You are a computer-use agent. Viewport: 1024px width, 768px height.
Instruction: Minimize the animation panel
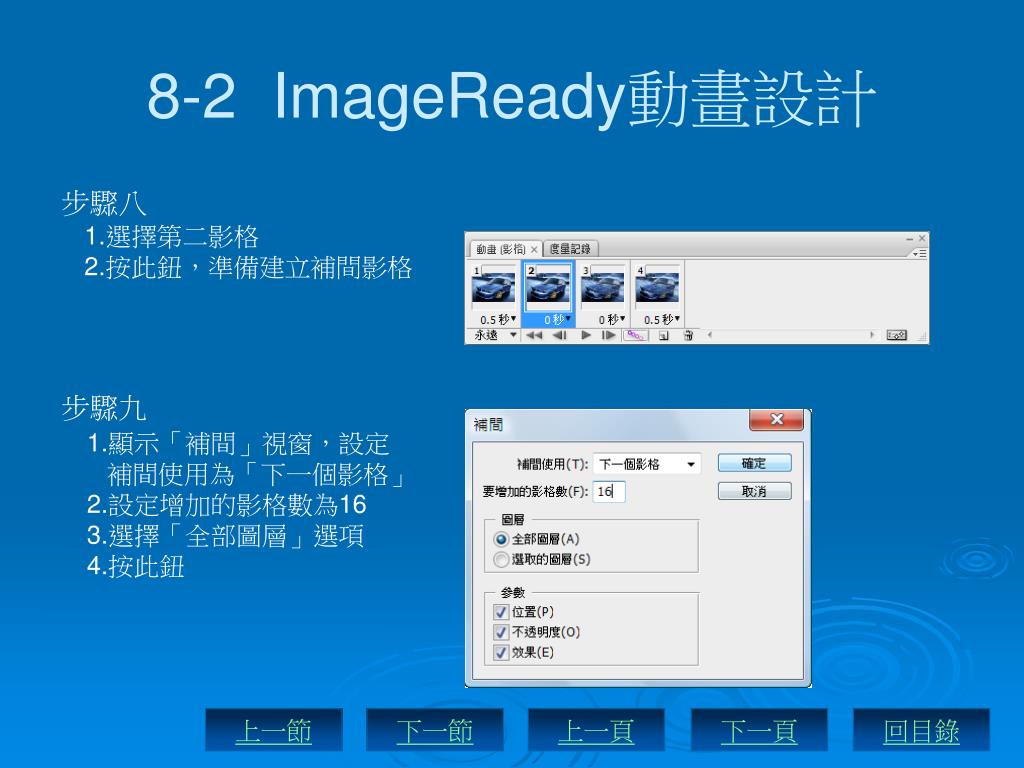click(909, 239)
